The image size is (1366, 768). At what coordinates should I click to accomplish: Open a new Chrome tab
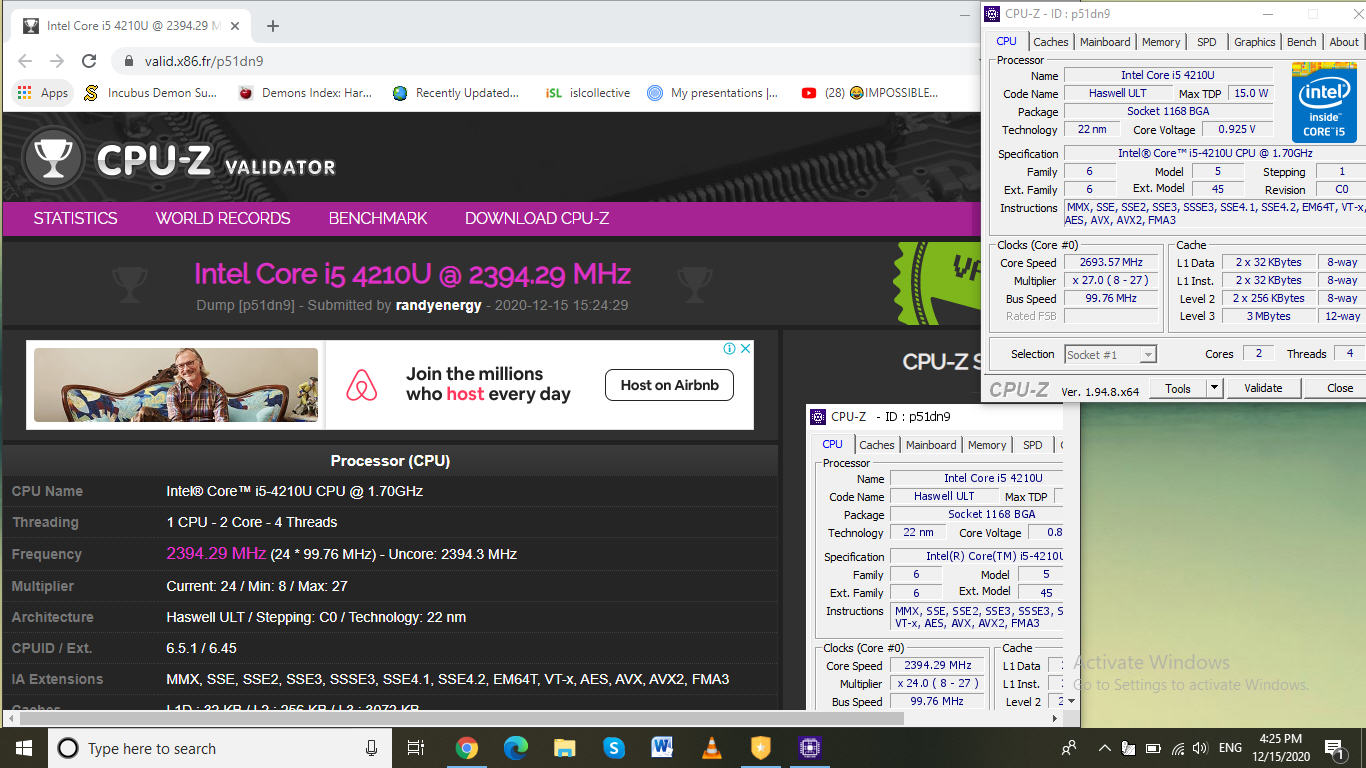tap(273, 26)
